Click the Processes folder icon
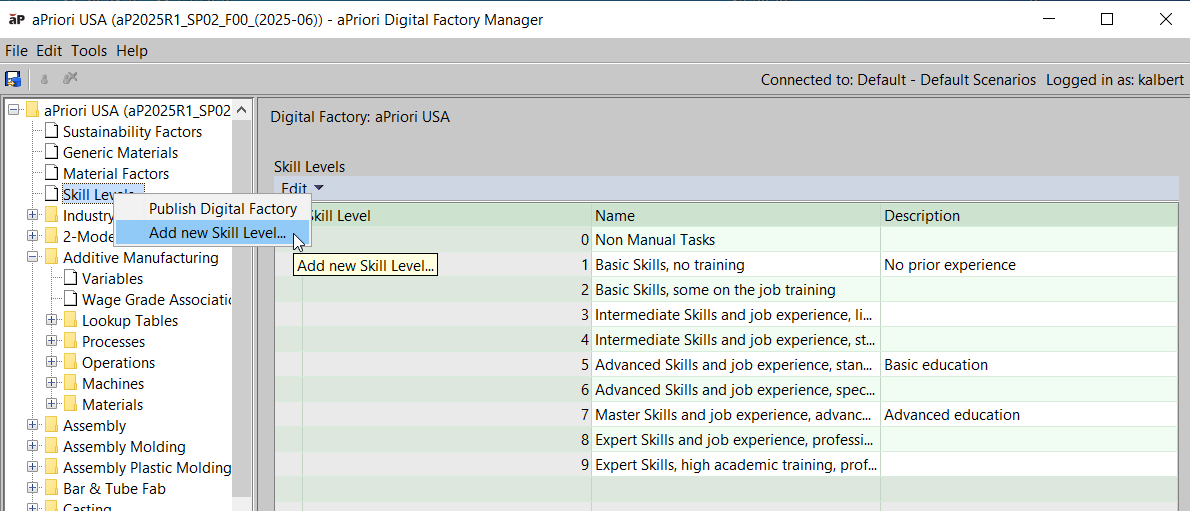Screen dimensions: 1190x511 [70, 342]
